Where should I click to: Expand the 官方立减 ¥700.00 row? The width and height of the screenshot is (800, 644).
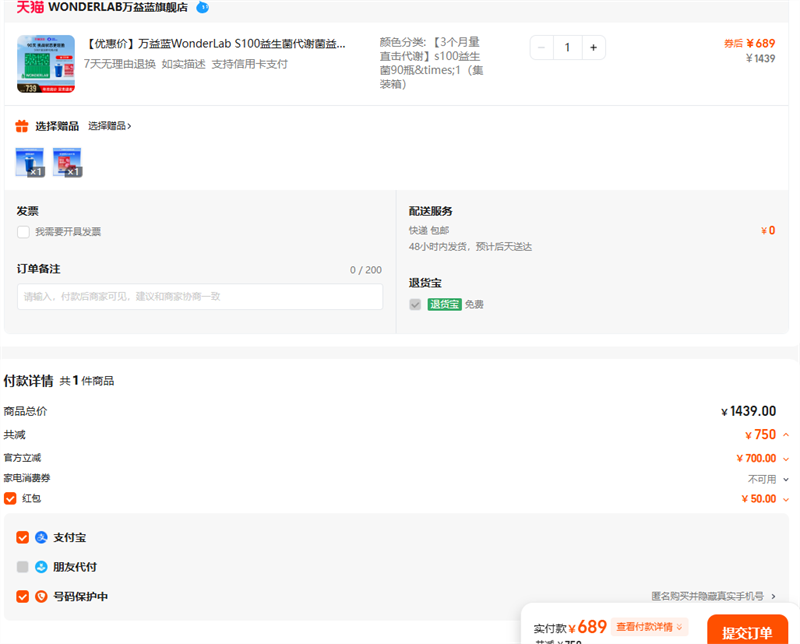786,459
